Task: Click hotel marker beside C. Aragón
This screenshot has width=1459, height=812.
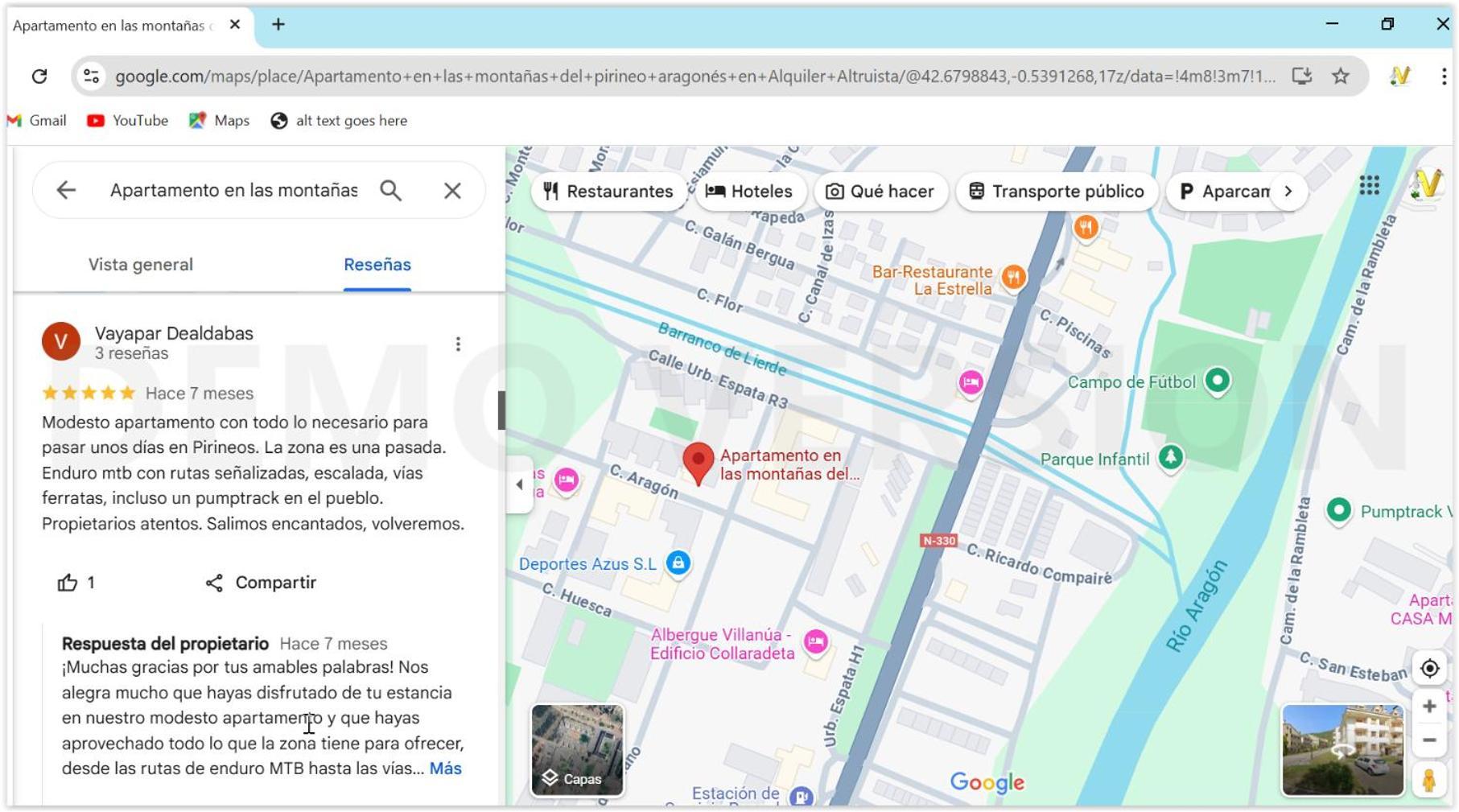Action: point(567,480)
